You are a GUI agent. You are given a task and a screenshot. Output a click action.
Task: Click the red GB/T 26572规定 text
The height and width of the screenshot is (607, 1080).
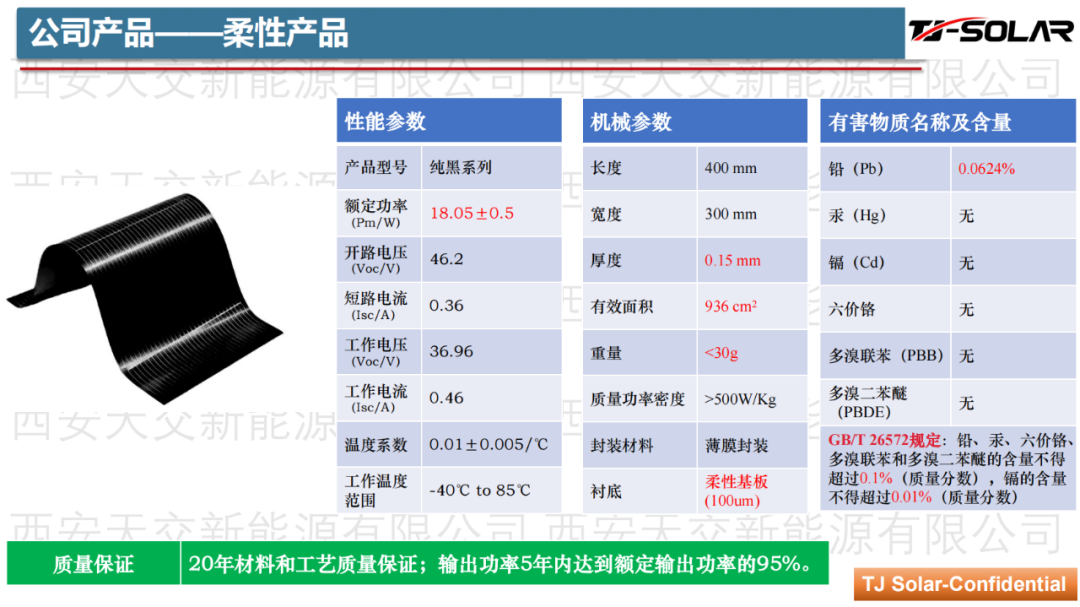click(885, 441)
